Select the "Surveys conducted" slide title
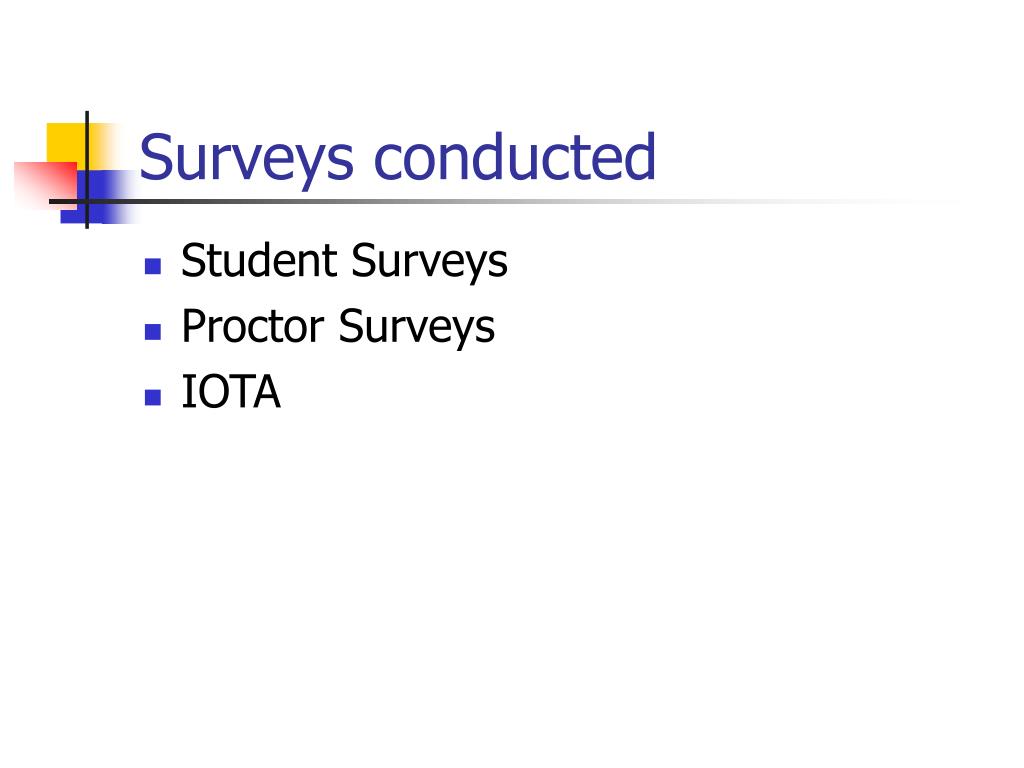 (x=397, y=157)
